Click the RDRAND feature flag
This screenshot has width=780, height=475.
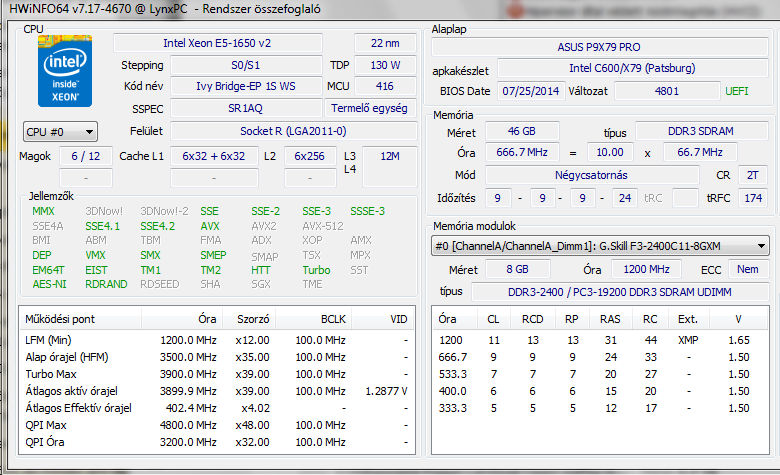click(x=106, y=284)
